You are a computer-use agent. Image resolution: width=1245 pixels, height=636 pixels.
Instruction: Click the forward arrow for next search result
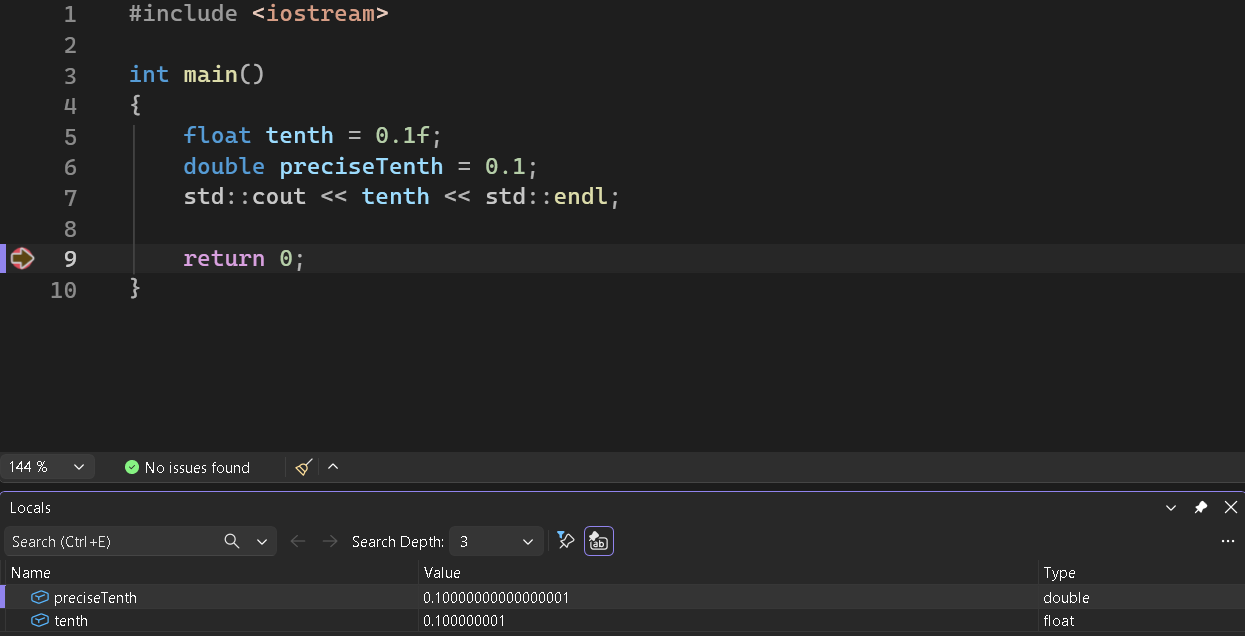[x=330, y=541]
